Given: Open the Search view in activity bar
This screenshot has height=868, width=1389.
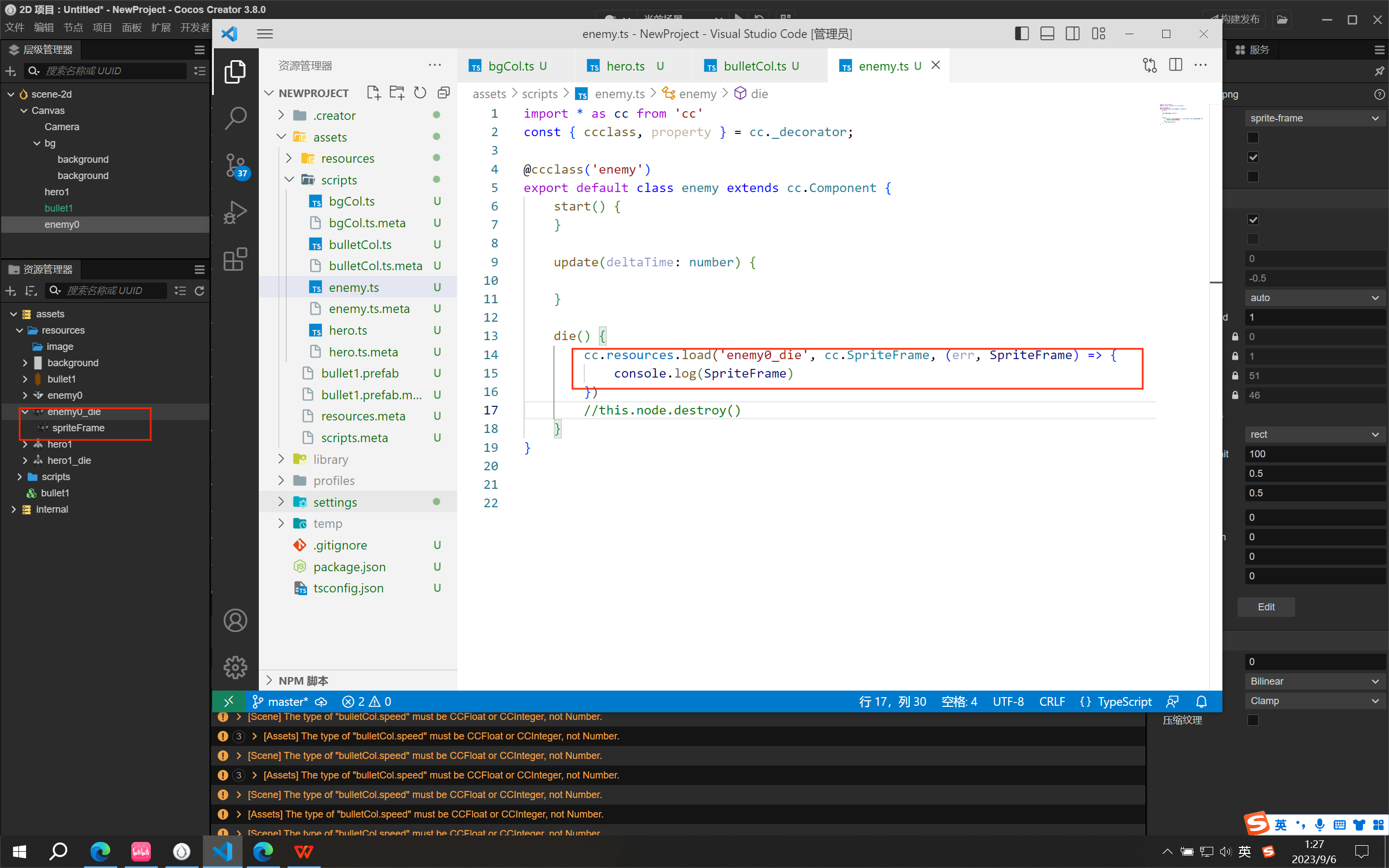Looking at the screenshot, I should coord(235,118).
